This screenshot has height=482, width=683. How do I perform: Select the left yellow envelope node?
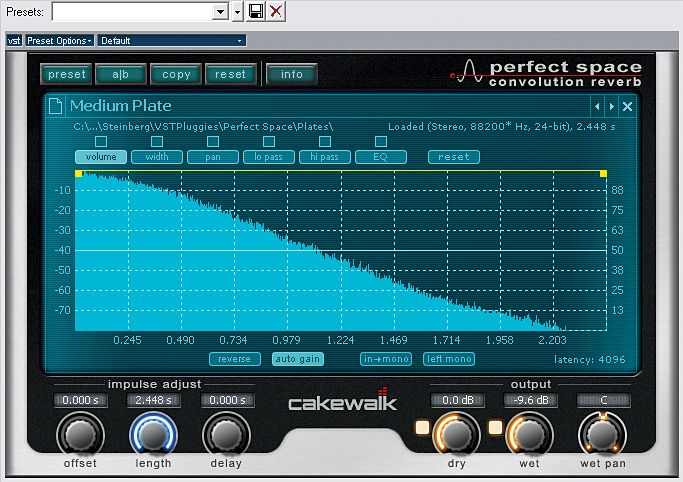pyautogui.click(x=79, y=173)
